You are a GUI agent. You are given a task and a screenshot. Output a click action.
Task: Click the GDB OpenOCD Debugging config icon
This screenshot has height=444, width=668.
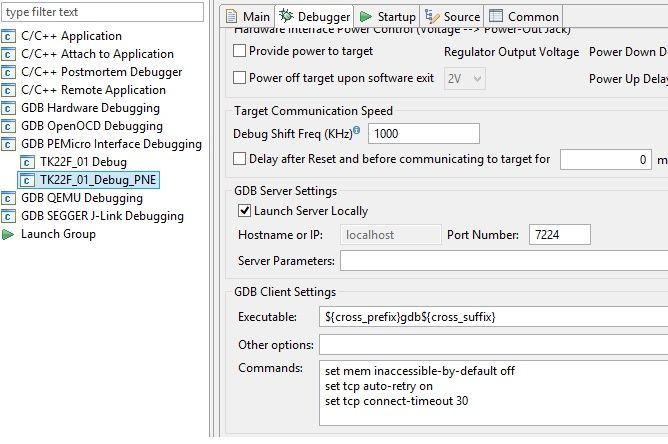[9, 126]
